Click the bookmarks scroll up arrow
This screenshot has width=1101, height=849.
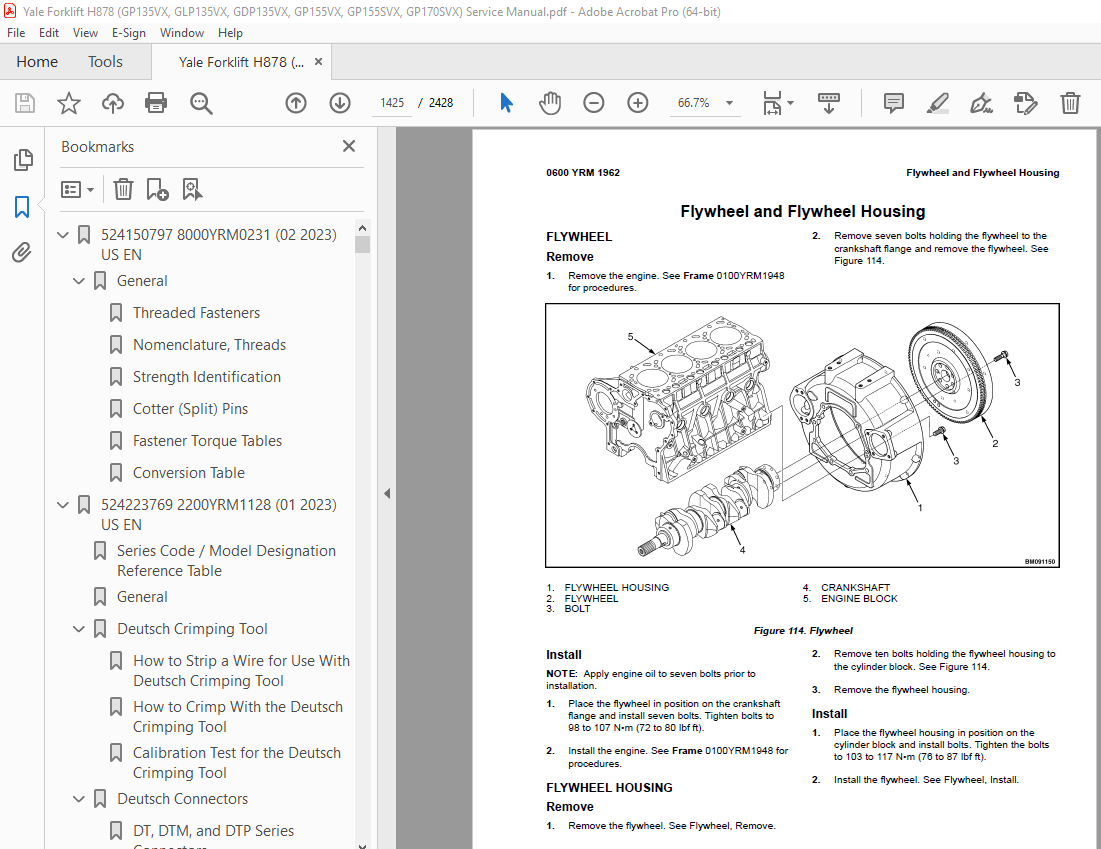(x=362, y=228)
